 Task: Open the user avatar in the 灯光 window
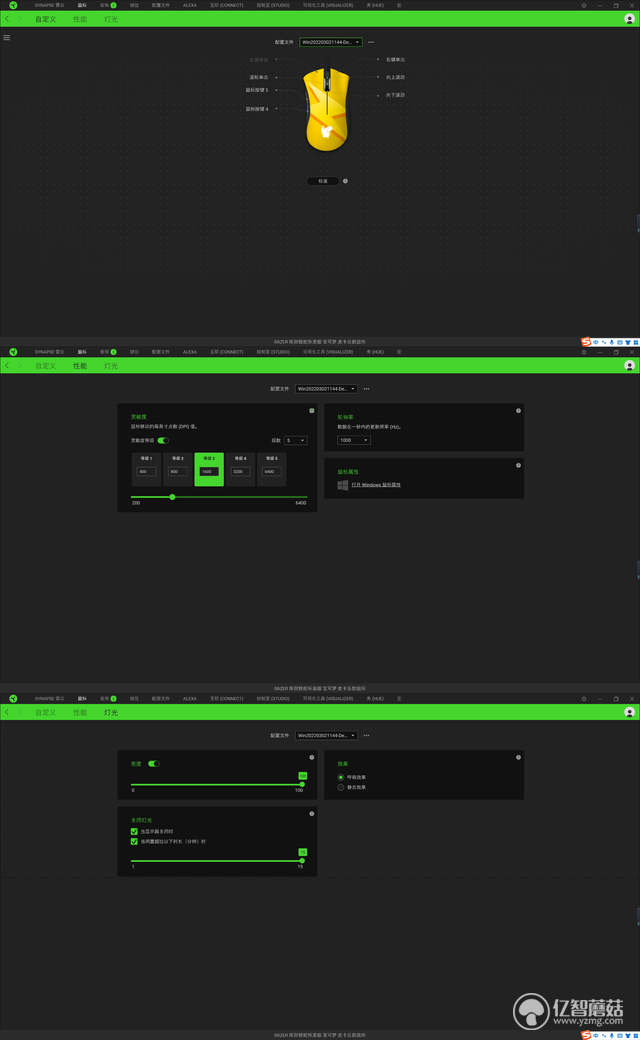(629, 712)
